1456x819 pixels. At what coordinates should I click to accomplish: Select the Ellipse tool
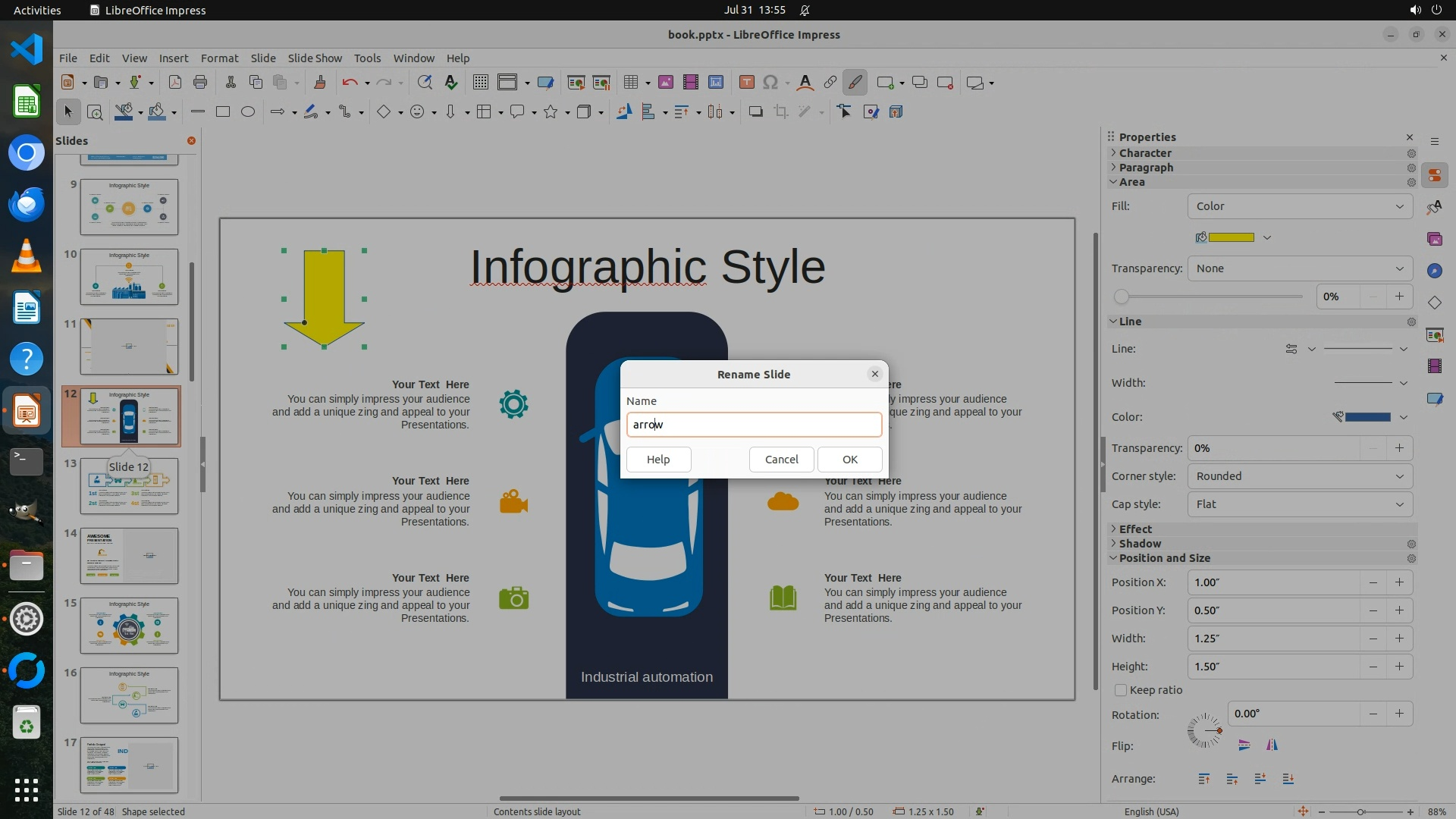(x=248, y=112)
